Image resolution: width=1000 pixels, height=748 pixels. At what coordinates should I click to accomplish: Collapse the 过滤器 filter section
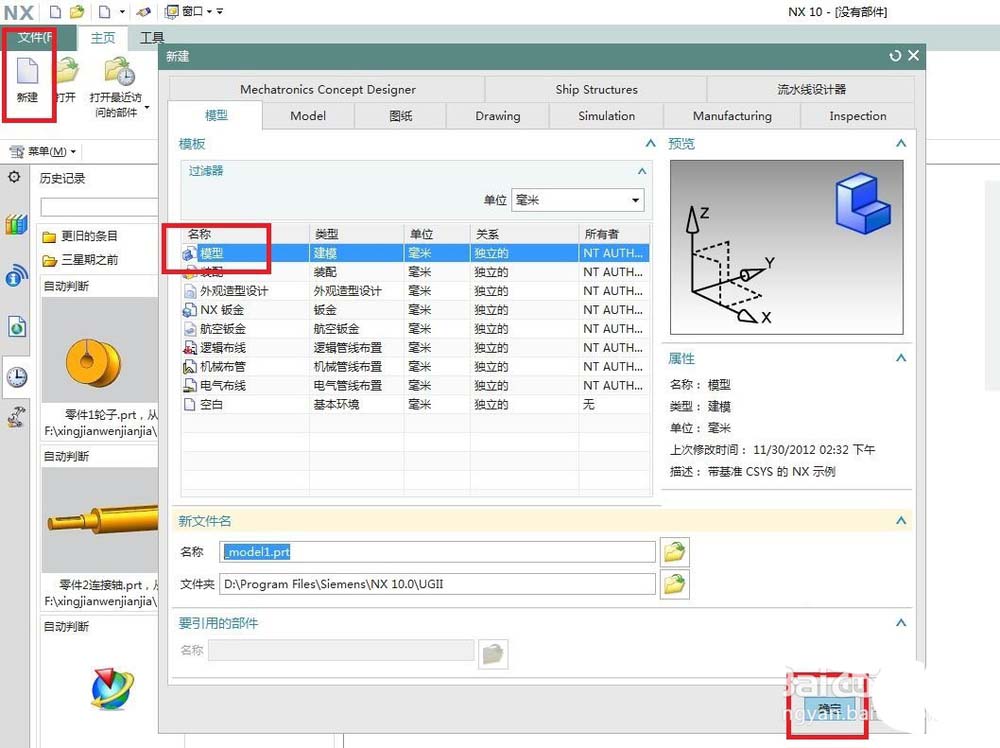(642, 171)
